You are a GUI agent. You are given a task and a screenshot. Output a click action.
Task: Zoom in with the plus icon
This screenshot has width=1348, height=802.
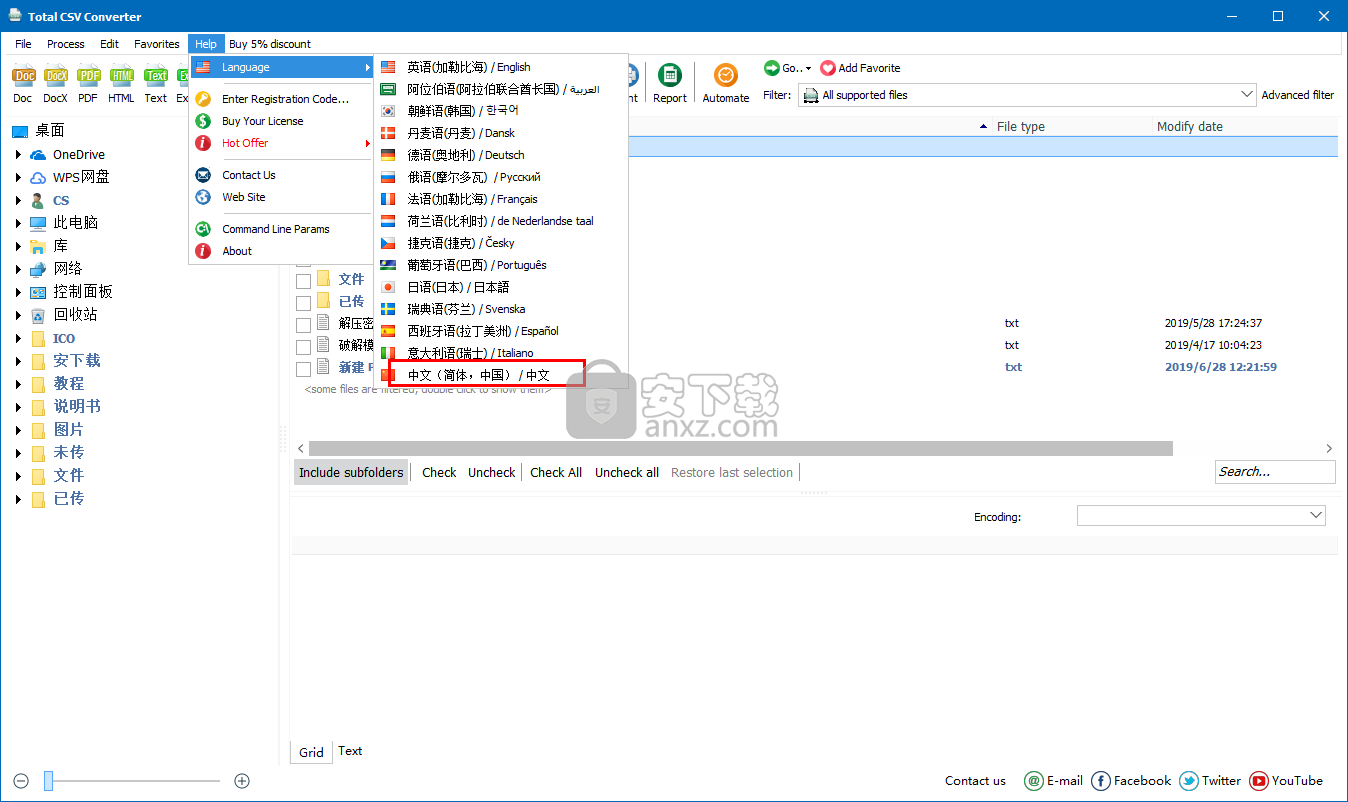pos(242,781)
